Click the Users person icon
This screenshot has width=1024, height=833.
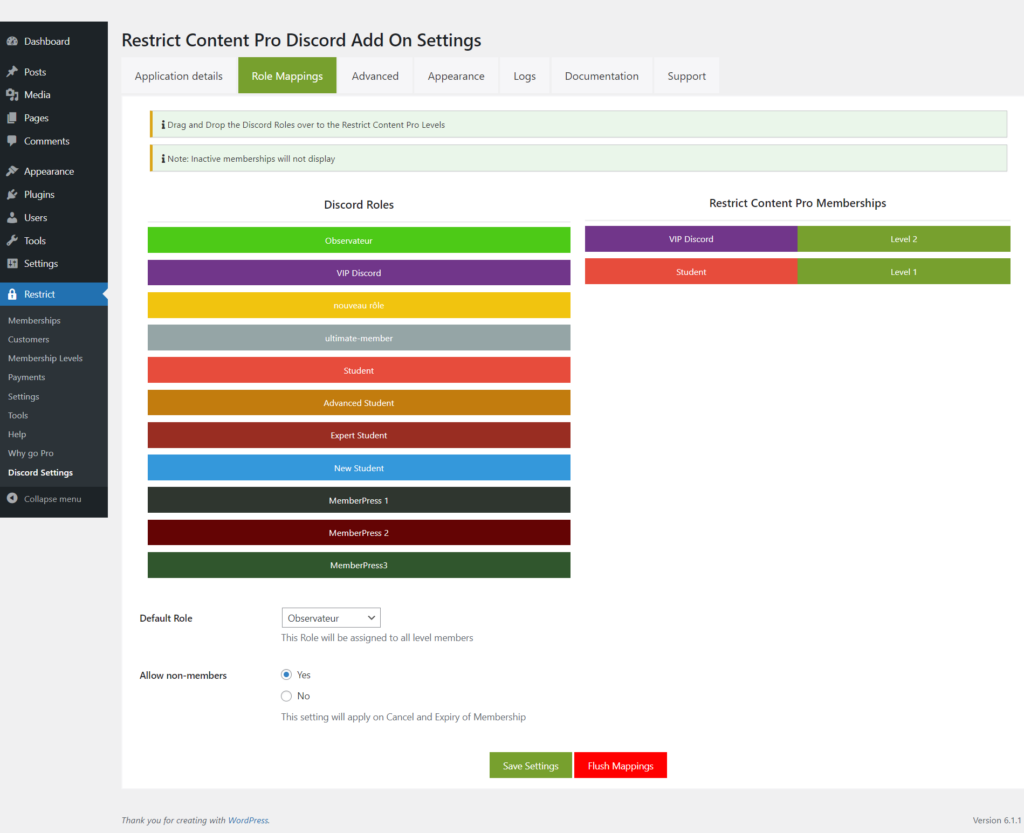pyautogui.click(x=12, y=217)
